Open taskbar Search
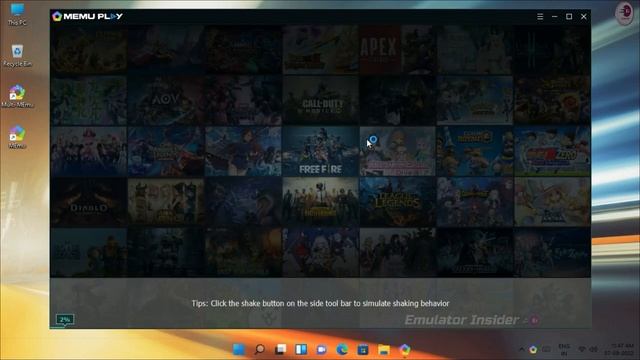The image size is (640, 360). (x=260, y=349)
